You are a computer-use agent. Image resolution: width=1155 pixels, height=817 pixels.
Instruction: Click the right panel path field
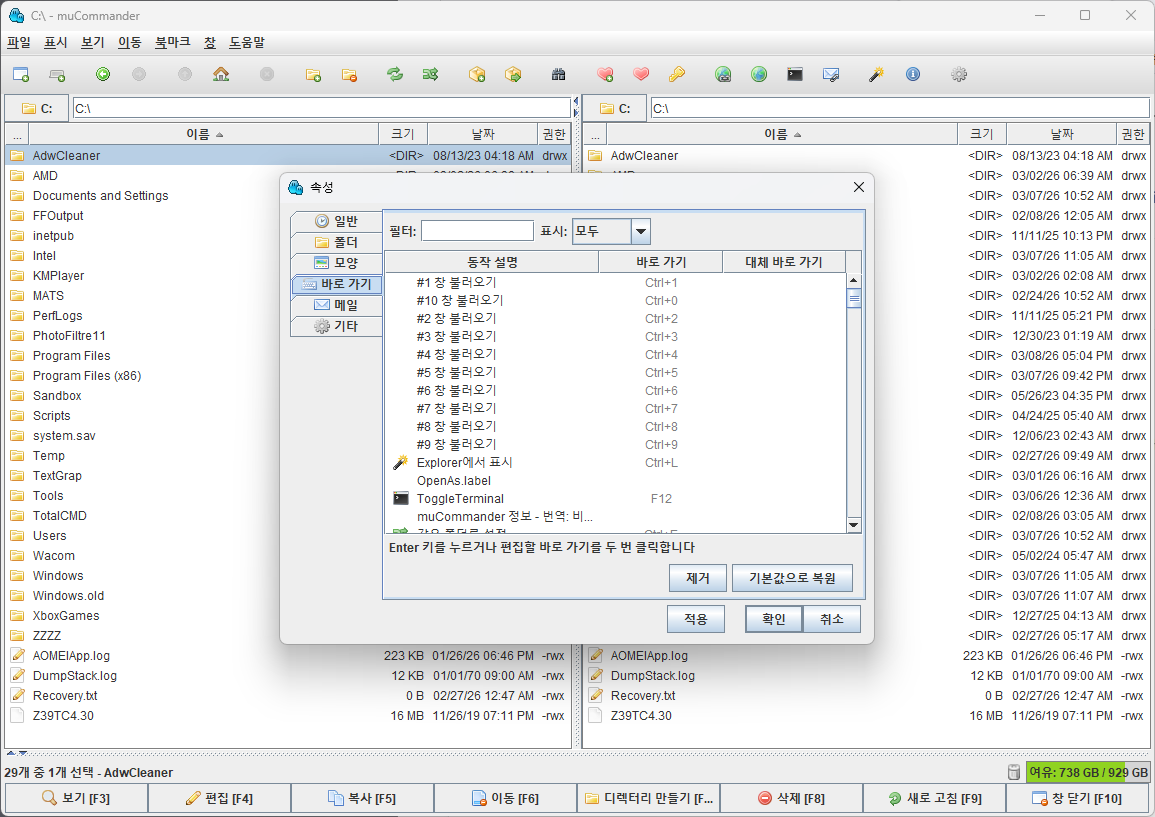[x=900, y=108]
